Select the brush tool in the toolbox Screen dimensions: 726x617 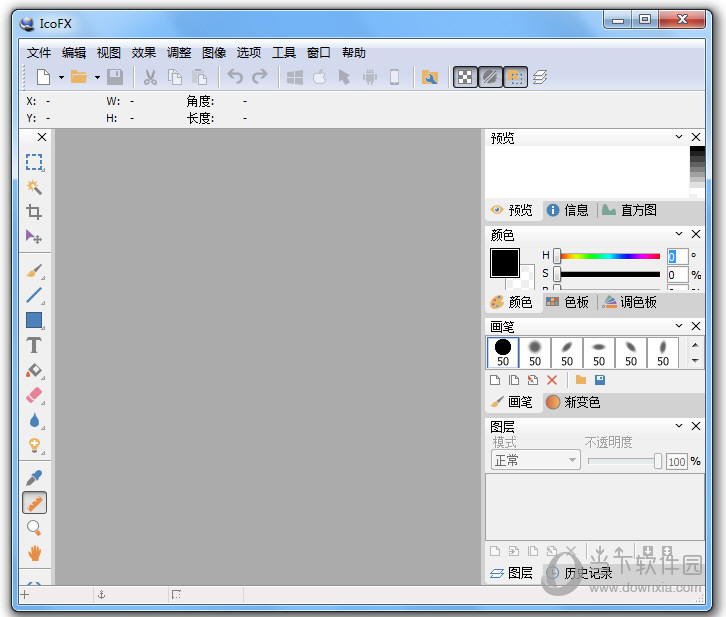click(x=34, y=271)
